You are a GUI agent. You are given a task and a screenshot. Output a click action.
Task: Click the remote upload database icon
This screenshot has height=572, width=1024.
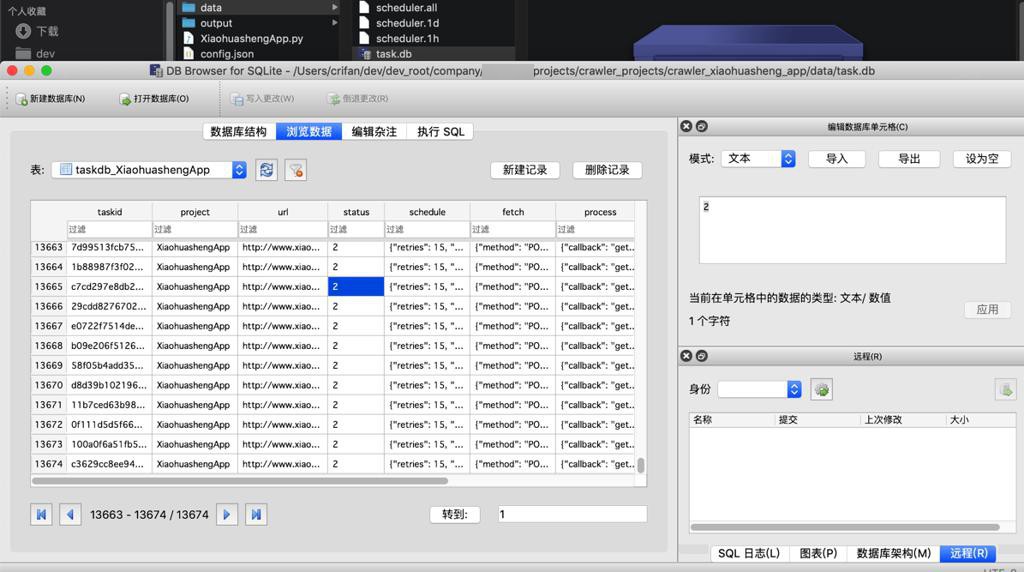tap(1005, 390)
